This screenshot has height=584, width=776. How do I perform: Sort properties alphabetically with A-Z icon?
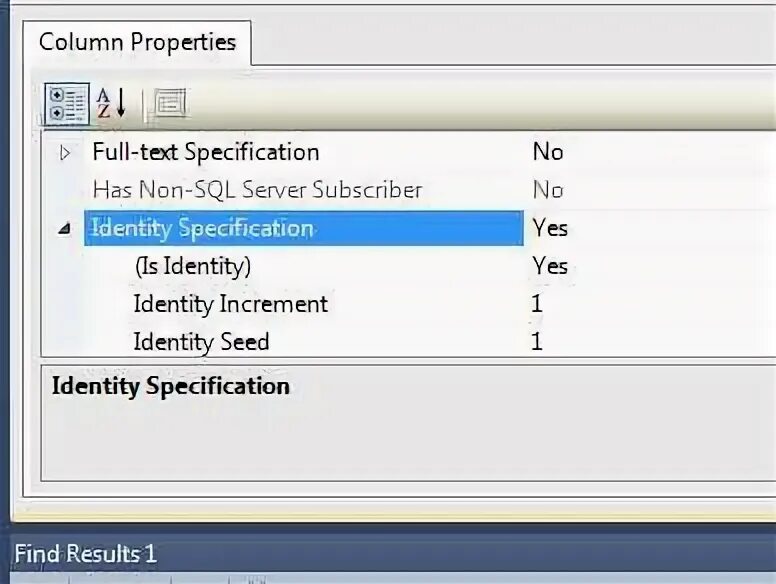[110, 103]
